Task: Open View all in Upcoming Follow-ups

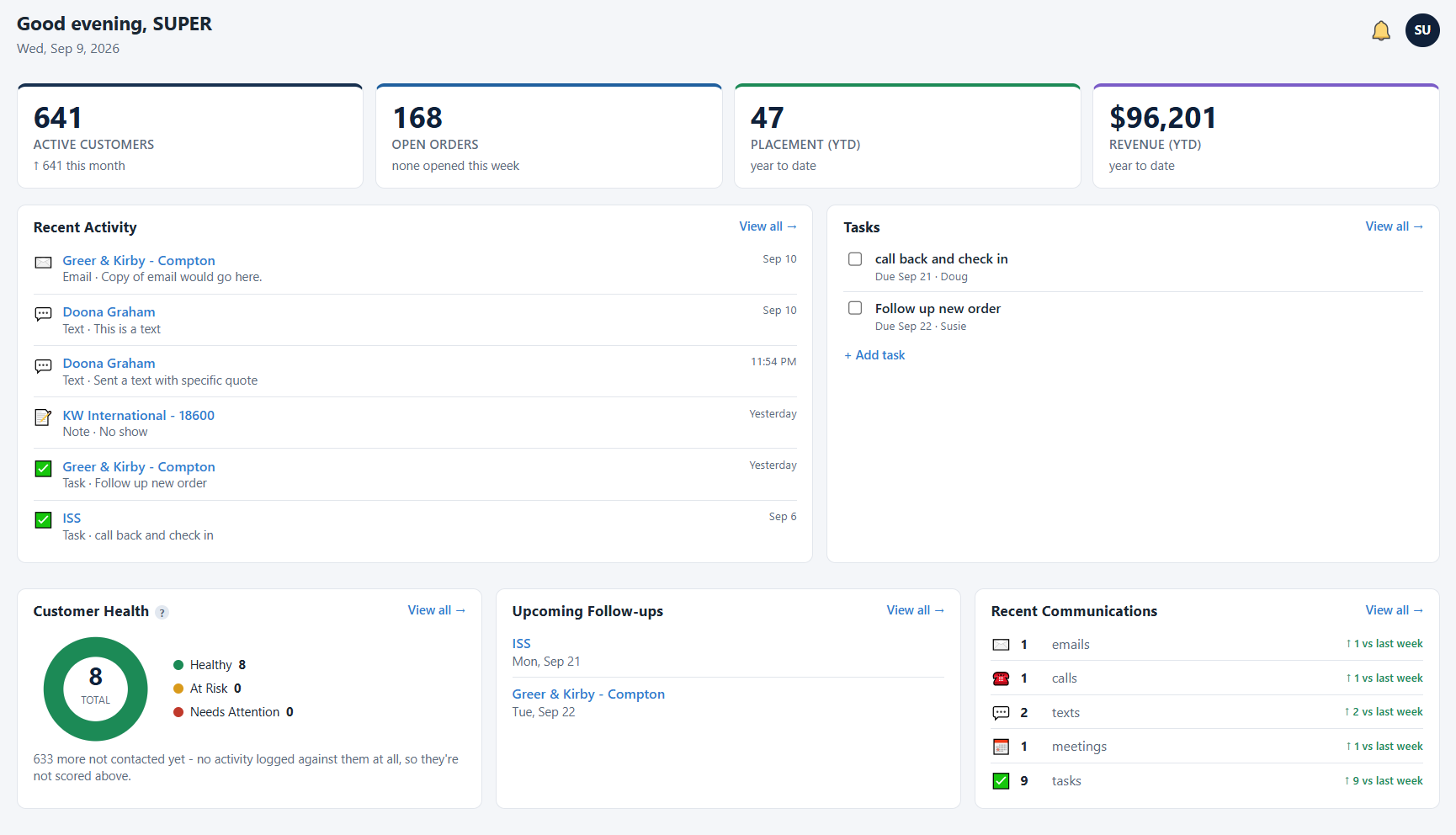Action: point(915,610)
